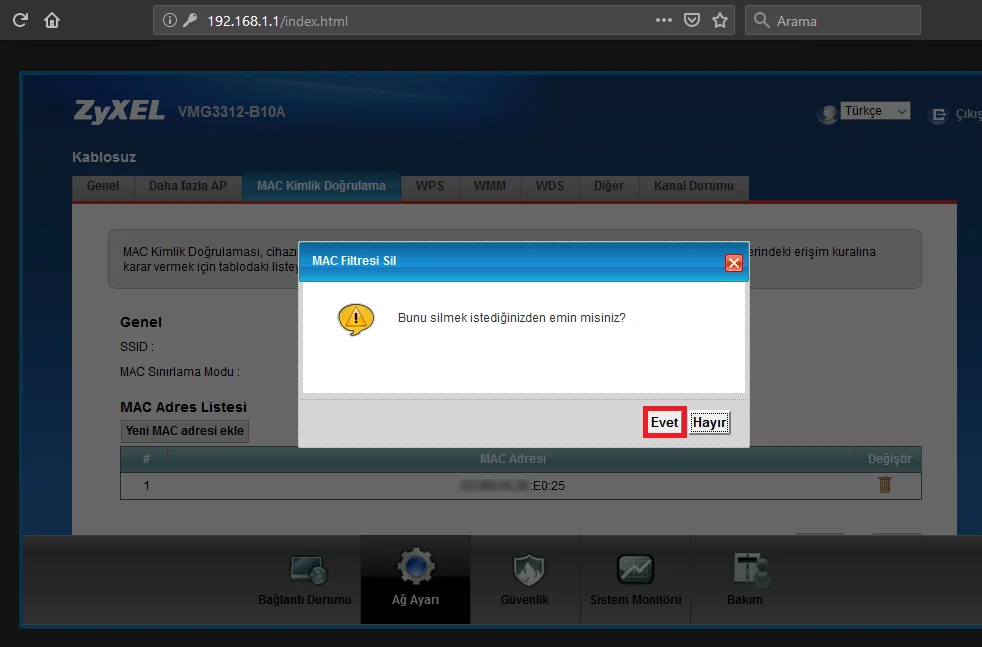Click the Hayır button to cancel
982x647 pixels.
[x=709, y=423]
